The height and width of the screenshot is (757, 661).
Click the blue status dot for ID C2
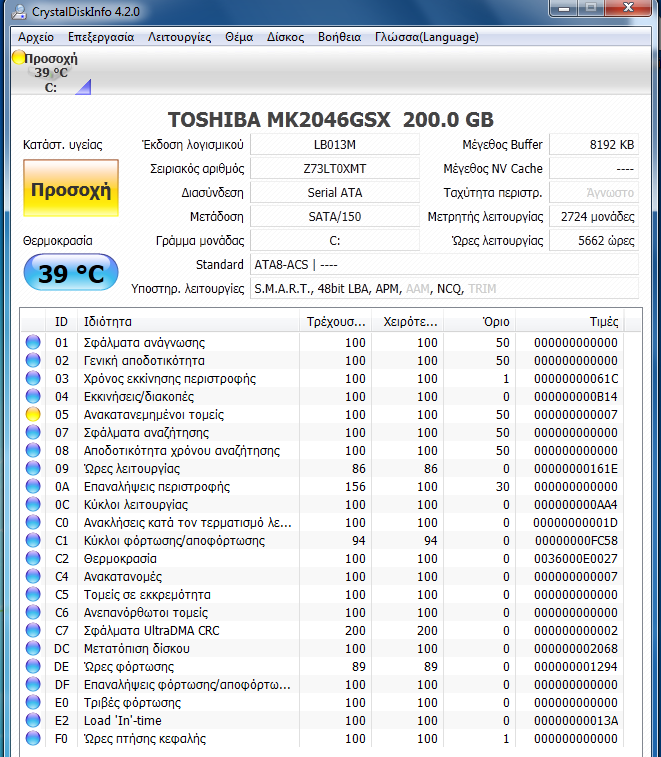pyautogui.click(x=33, y=559)
